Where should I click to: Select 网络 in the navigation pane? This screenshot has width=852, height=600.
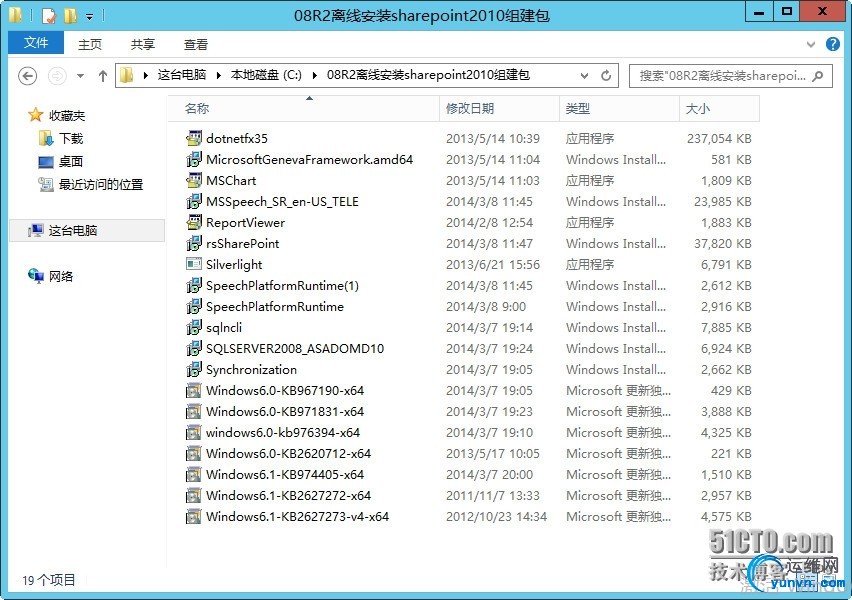coord(61,277)
